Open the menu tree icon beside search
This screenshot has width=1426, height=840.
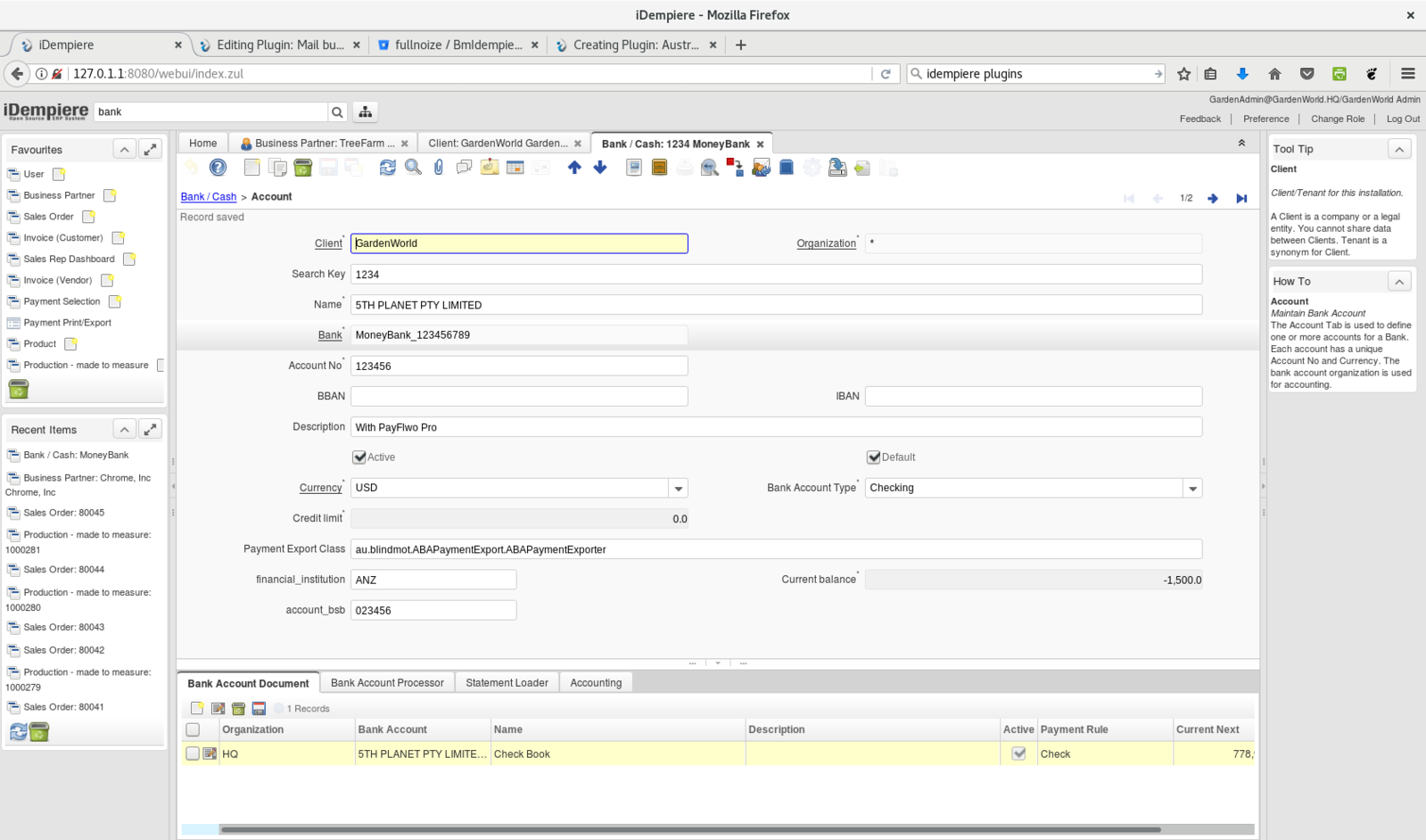coord(366,112)
